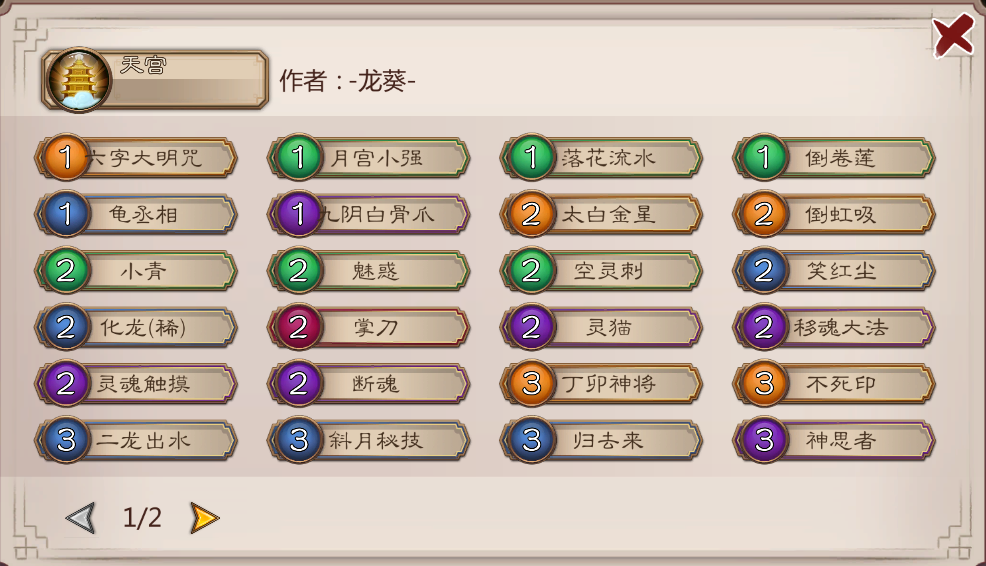This screenshot has height=566, width=986.
Task: Close the deck list with red X
Action: click(x=953, y=35)
